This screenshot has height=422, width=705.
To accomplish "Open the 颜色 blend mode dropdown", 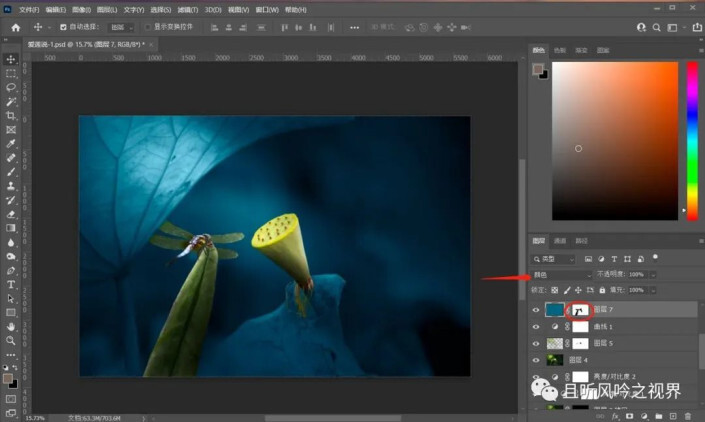I will click(x=561, y=274).
